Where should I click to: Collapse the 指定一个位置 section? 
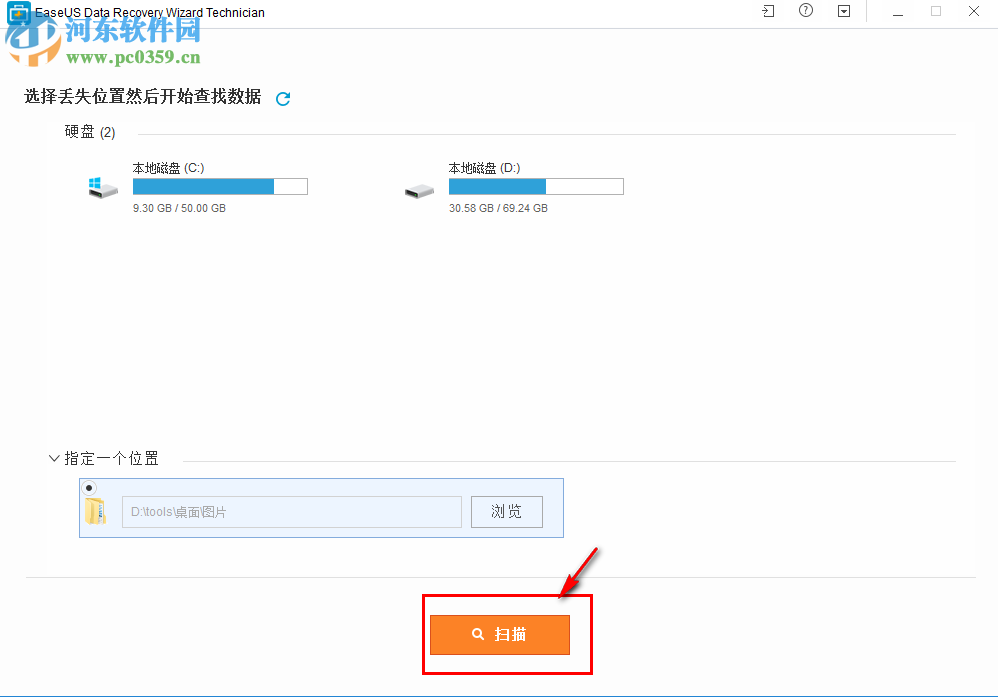pos(54,458)
